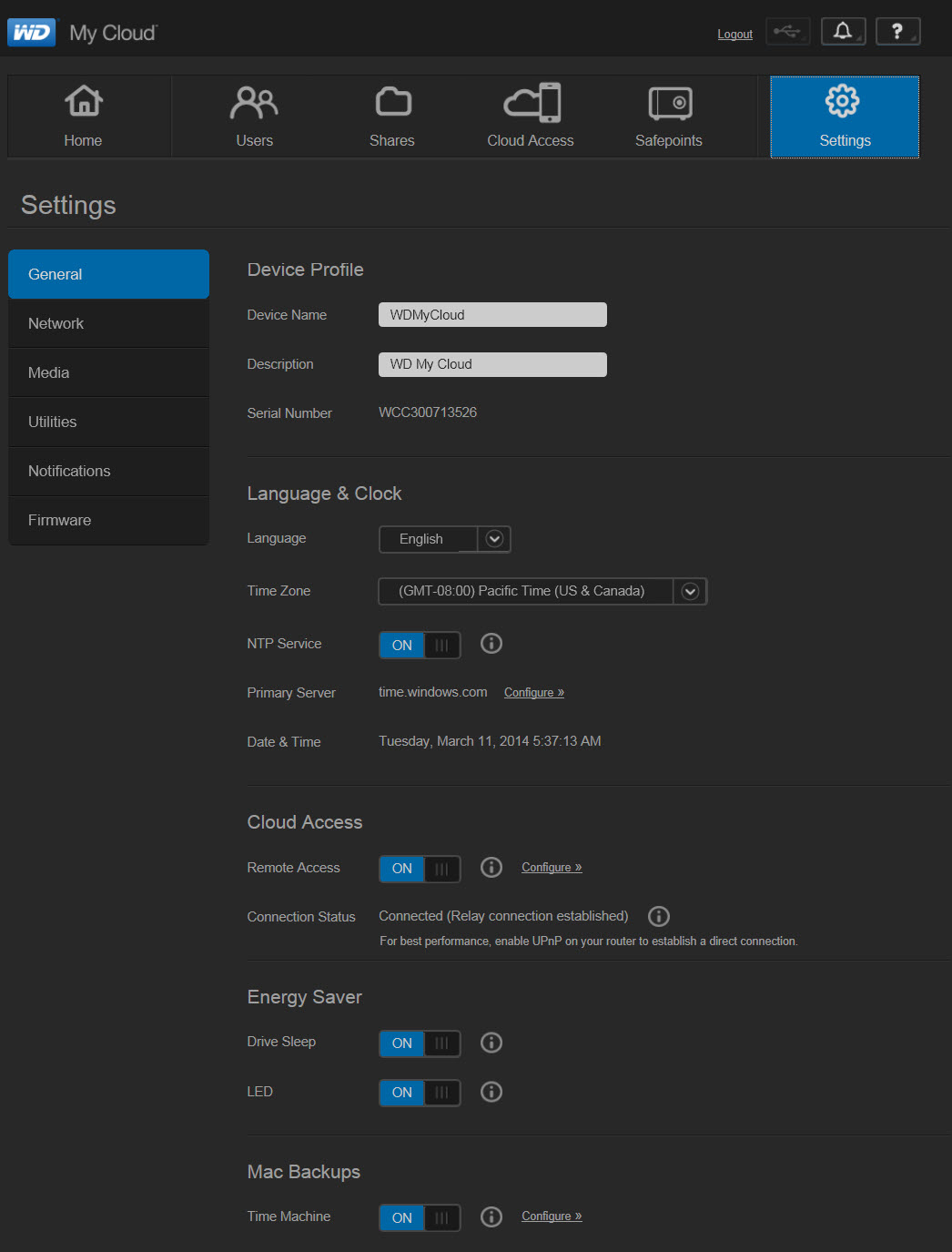The width and height of the screenshot is (952, 1252).
Task: Click the Connected (Relay connection established) status
Action: click(x=503, y=916)
